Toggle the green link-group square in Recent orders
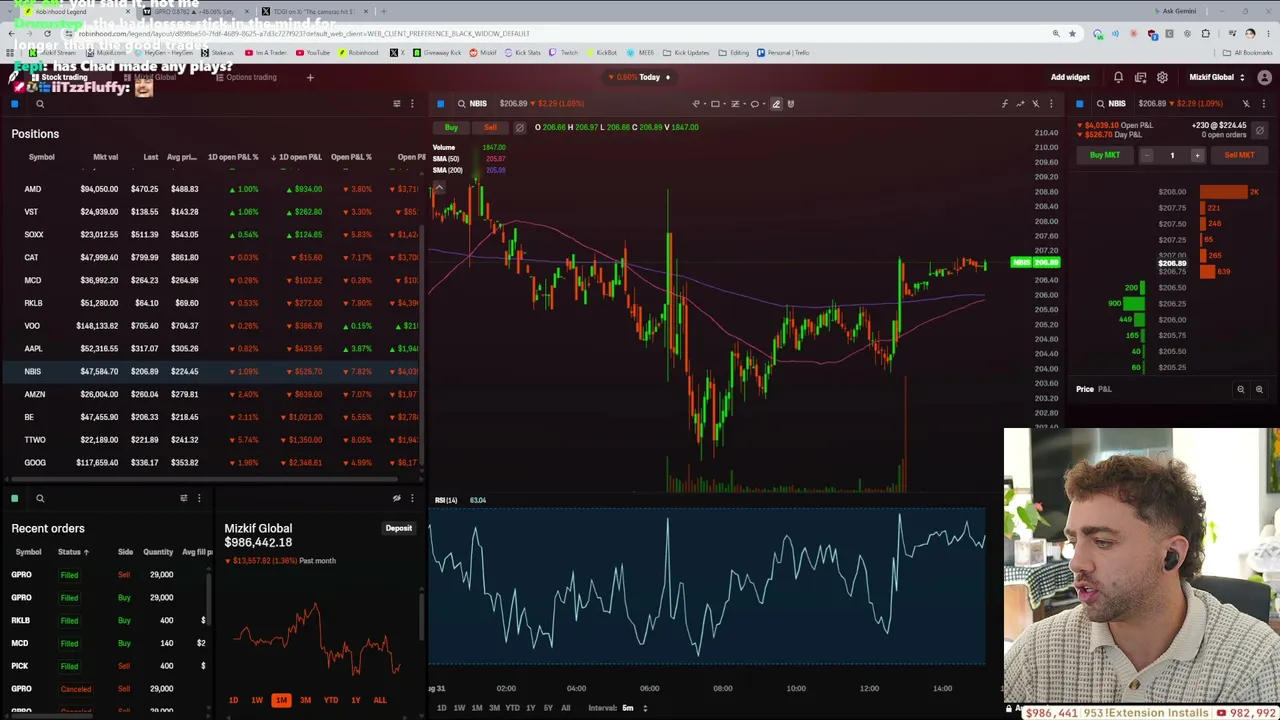This screenshot has height=720, width=1280. coord(15,498)
